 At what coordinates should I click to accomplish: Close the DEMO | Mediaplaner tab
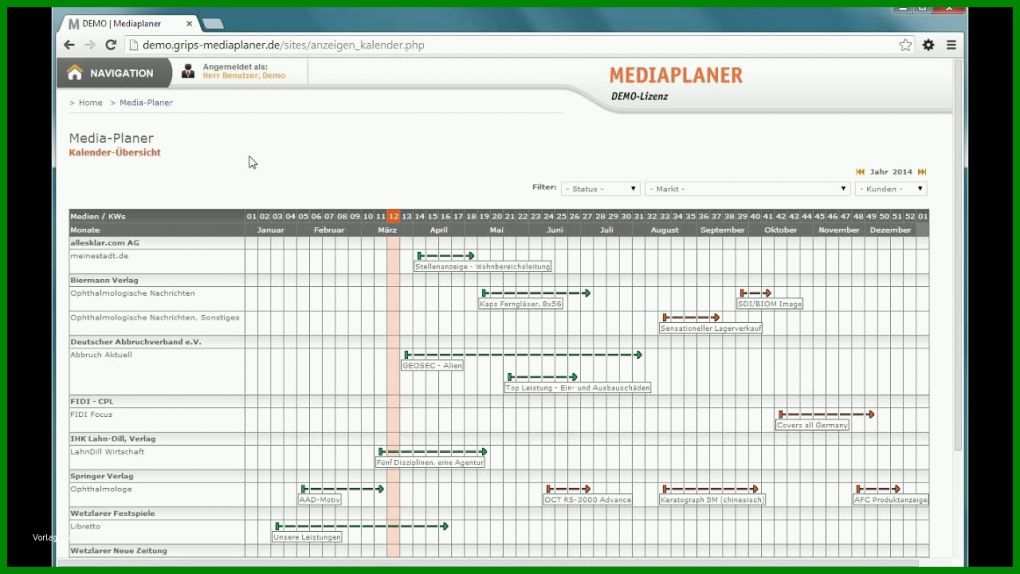pyautogui.click(x=189, y=23)
